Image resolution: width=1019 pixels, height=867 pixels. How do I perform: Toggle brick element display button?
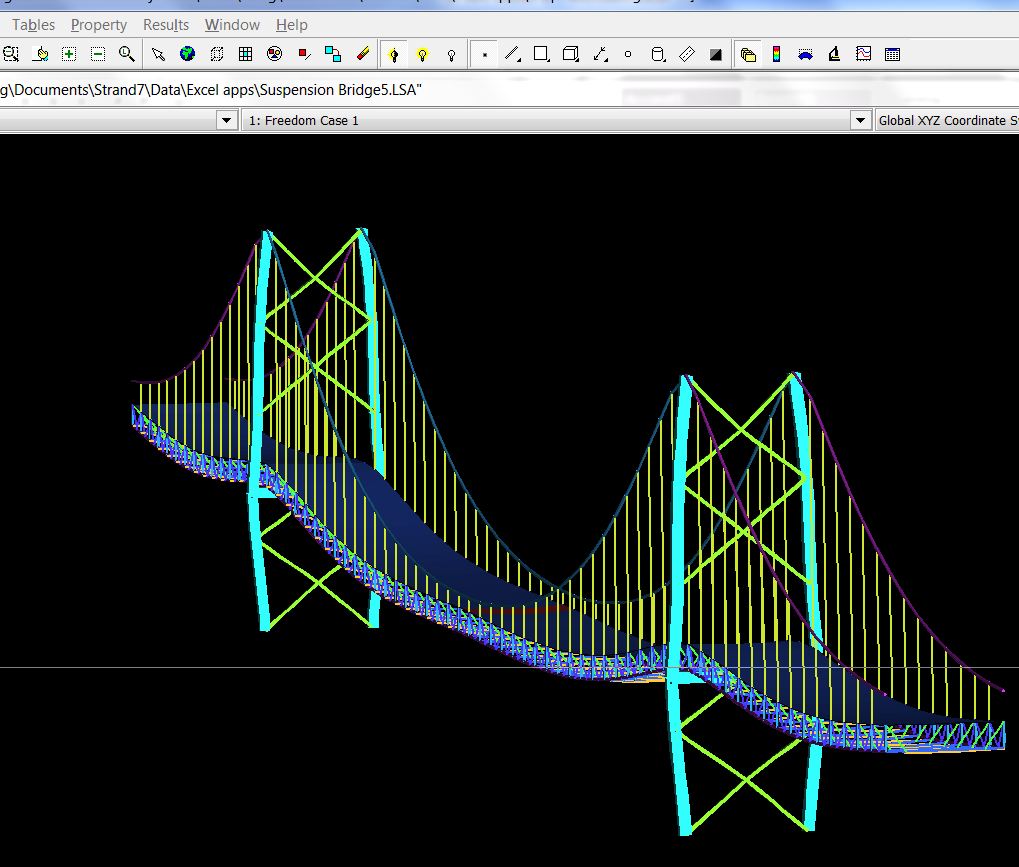tap(570, 54)
